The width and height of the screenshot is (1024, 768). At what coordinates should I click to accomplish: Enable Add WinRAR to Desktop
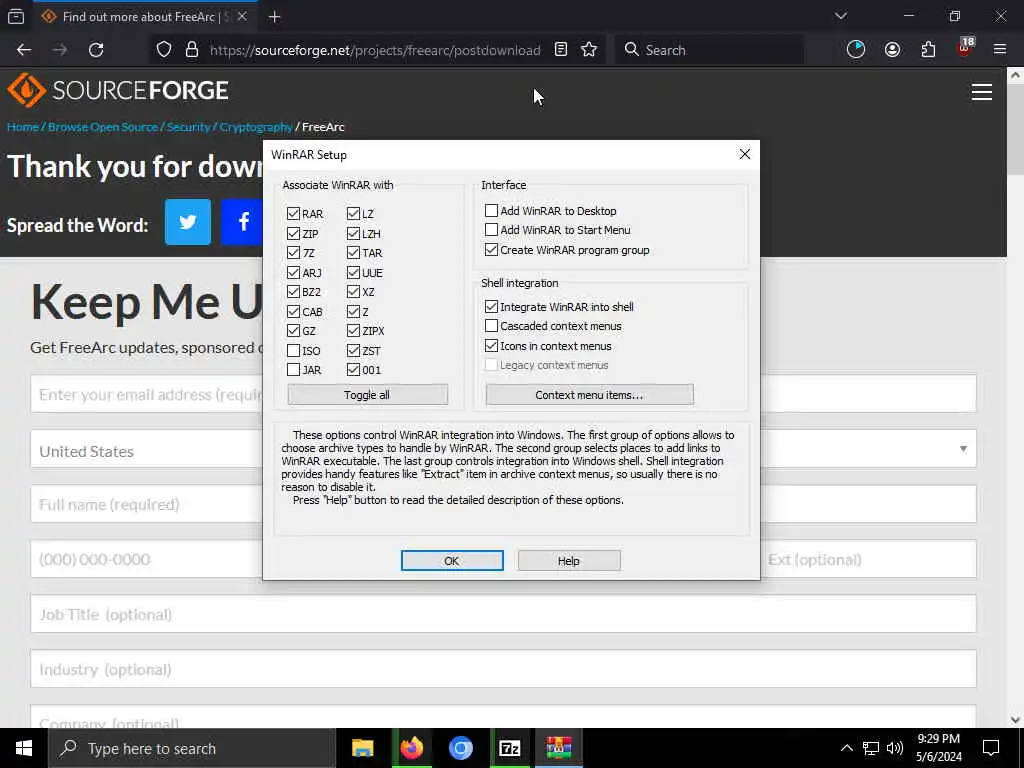(x=491, y=210)
